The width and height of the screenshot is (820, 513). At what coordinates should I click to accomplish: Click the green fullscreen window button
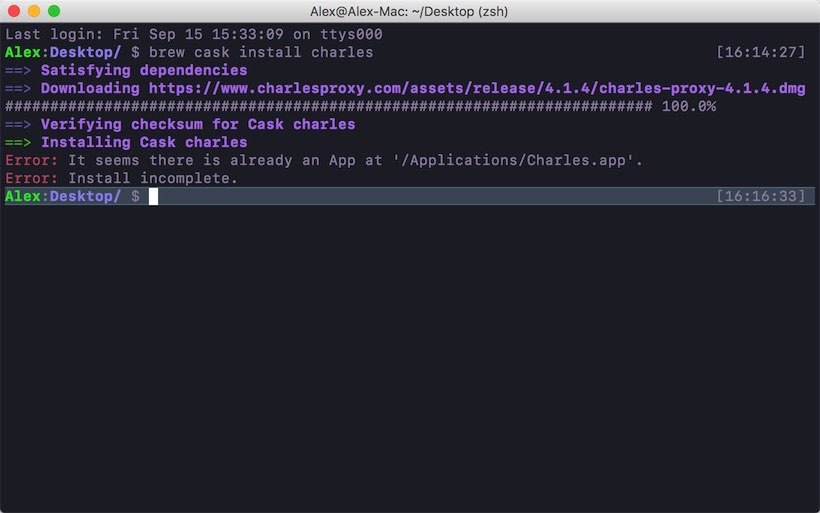54,11
